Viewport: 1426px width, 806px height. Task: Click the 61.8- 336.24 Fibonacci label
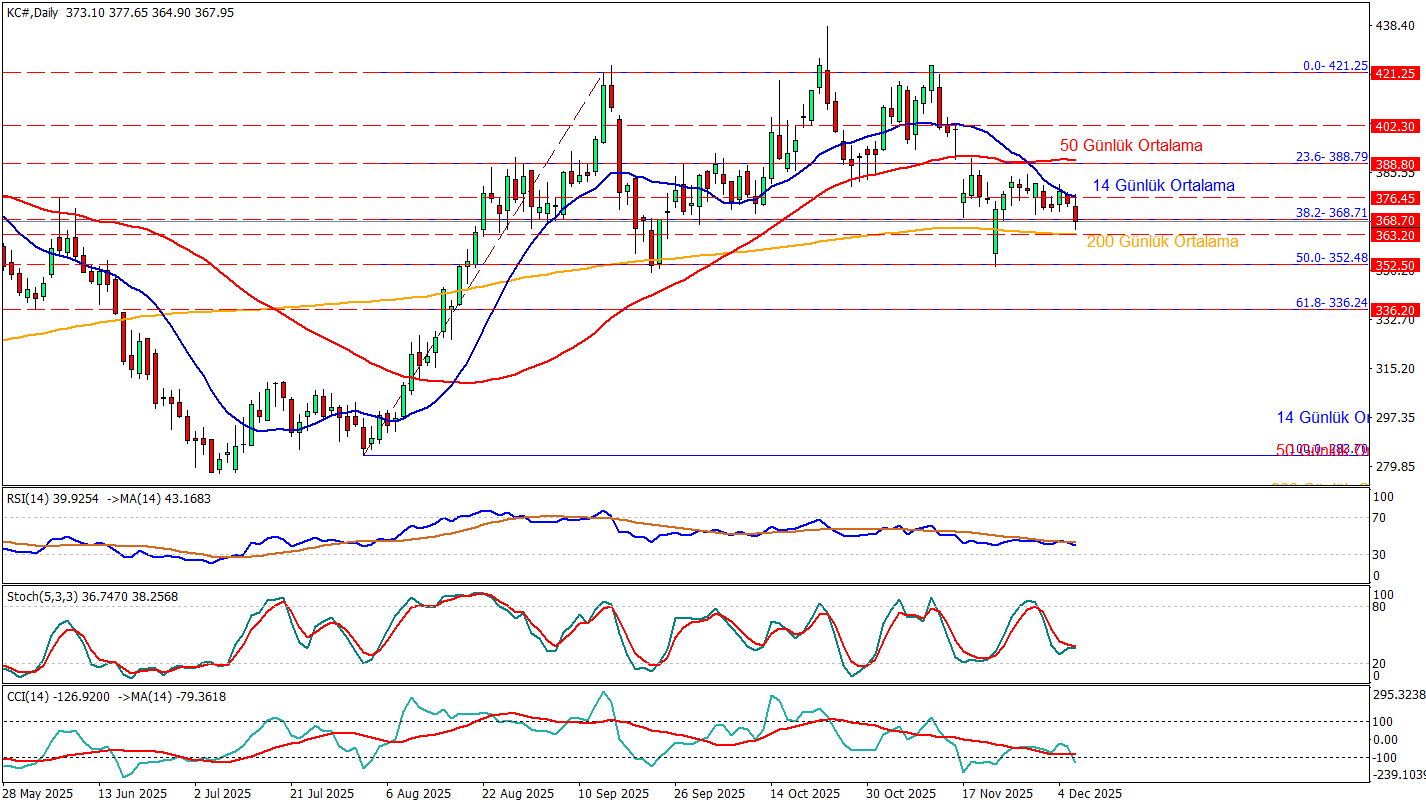pyautogui.click(x=1331, y=302)
